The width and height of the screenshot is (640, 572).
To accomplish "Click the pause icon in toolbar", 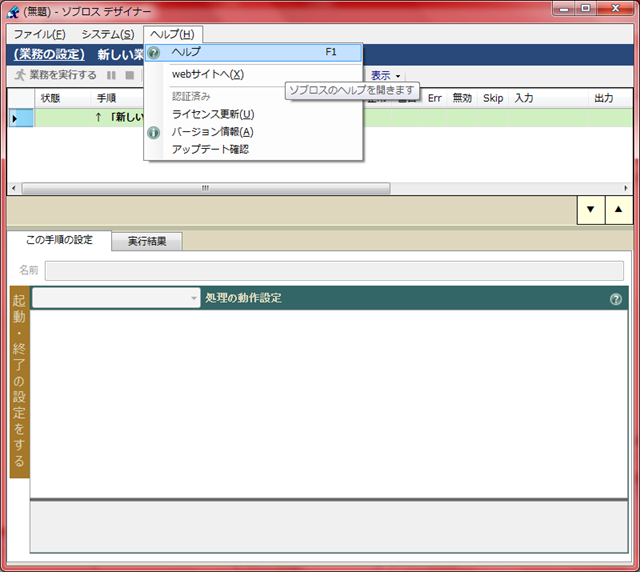I will click(111, 75).
